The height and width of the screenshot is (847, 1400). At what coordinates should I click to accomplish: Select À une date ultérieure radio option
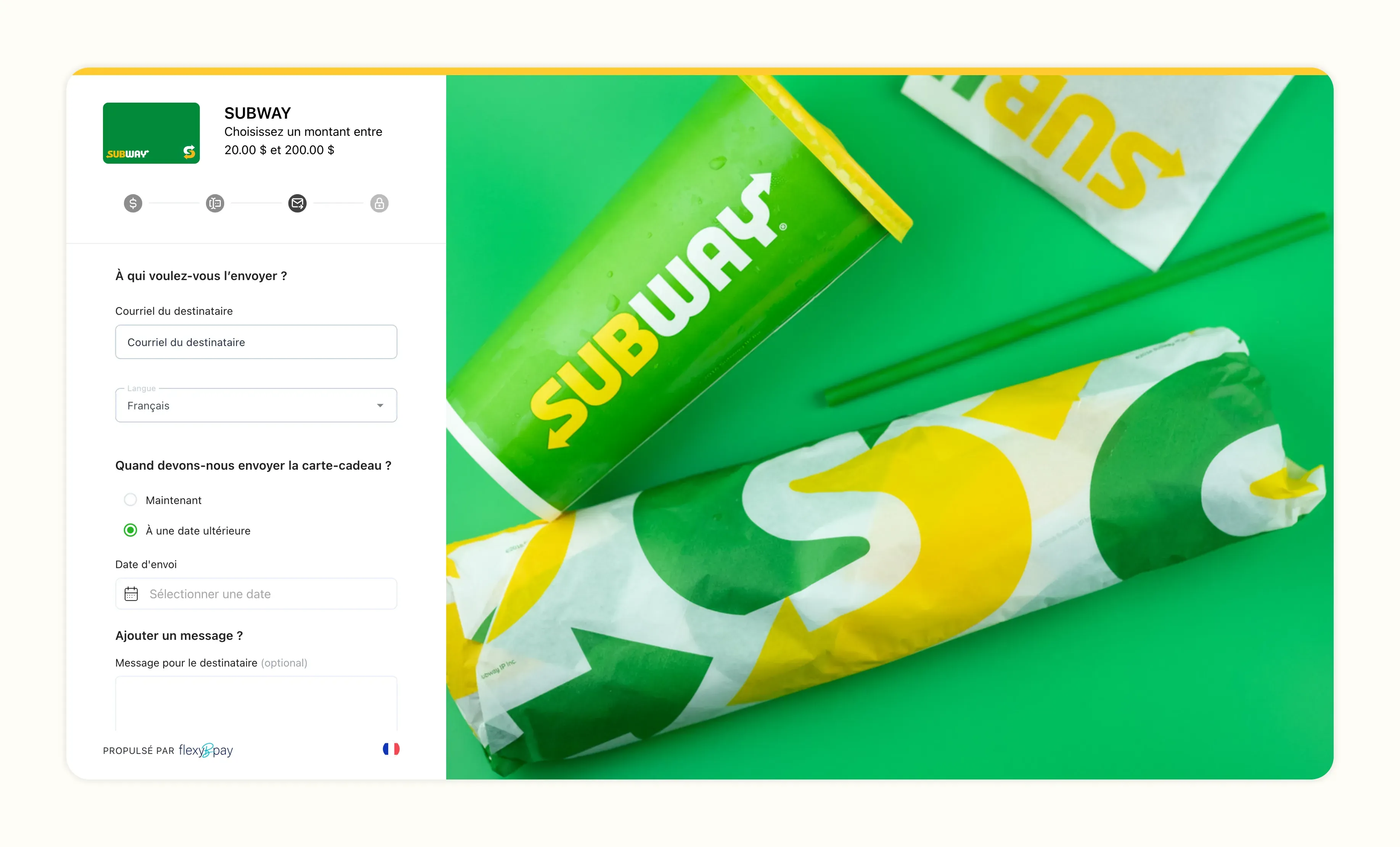tap(130, 530)
